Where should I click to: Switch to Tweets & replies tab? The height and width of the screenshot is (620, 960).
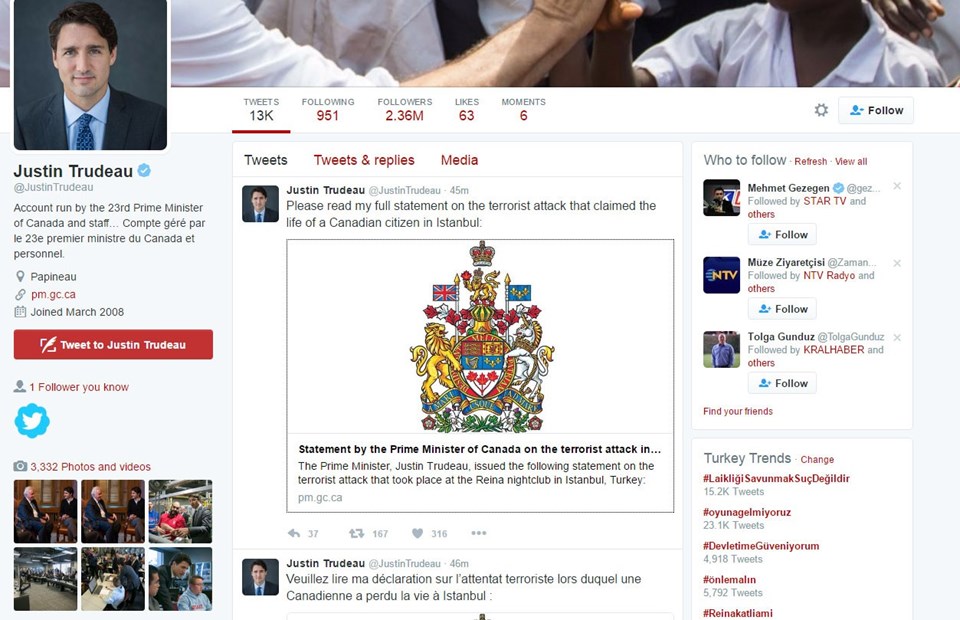coord(364,160)
